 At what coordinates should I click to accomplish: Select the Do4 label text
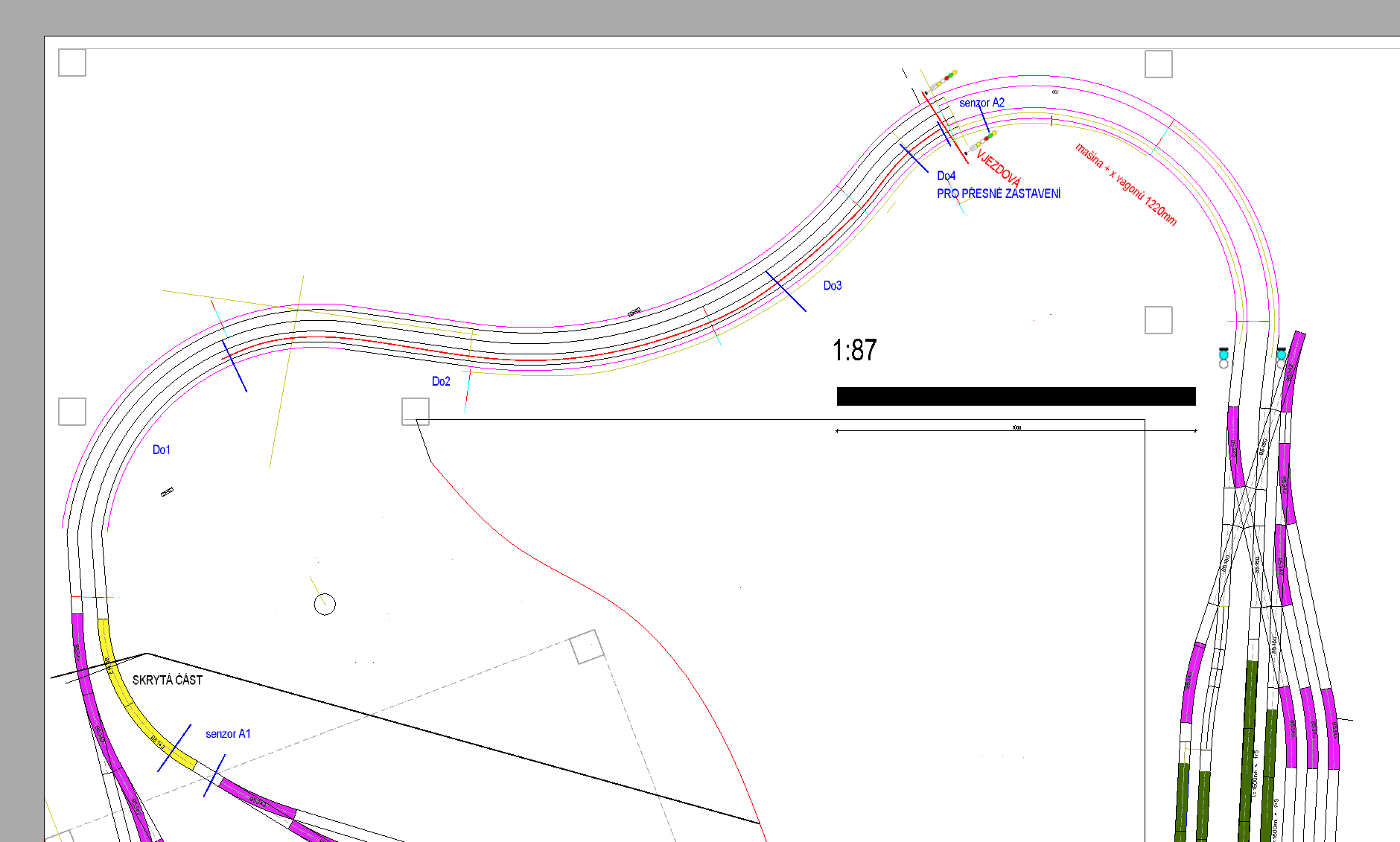tap(946, 176)
